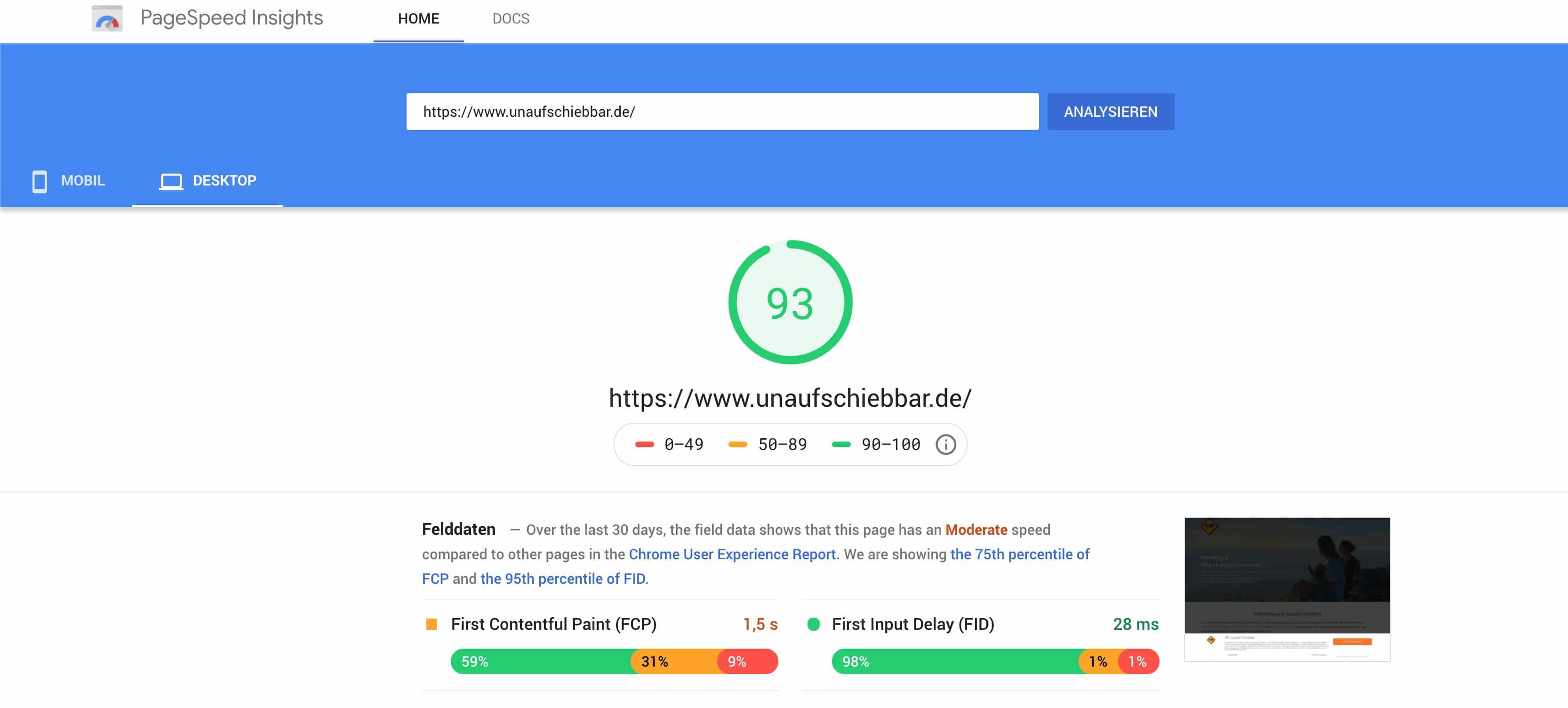Click the PageSpeed Insights speedometer logo
The image size is (1568, 708).
[x=107, y=18]
